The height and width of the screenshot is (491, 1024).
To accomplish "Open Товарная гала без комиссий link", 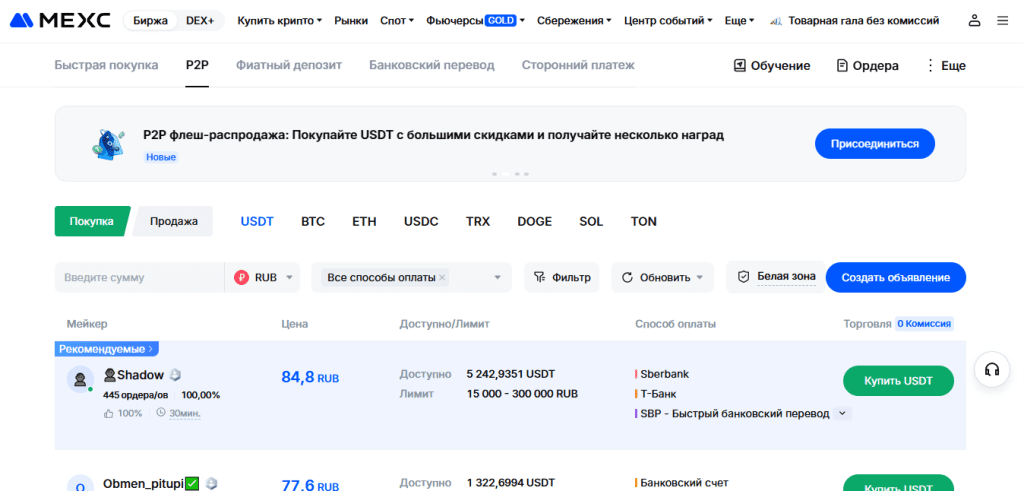I will tap(855, 21).
